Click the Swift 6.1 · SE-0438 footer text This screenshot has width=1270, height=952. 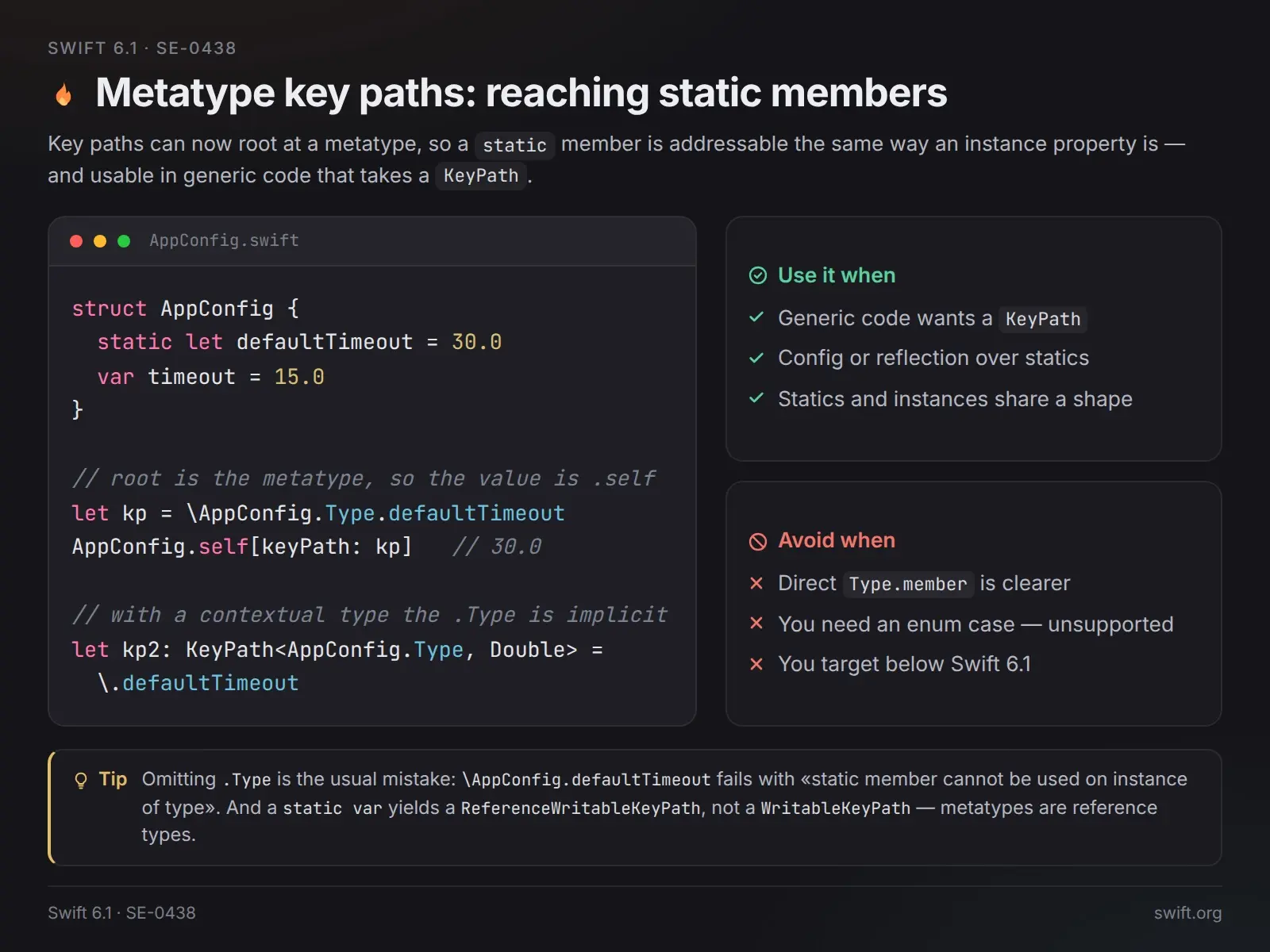[121, 913]
